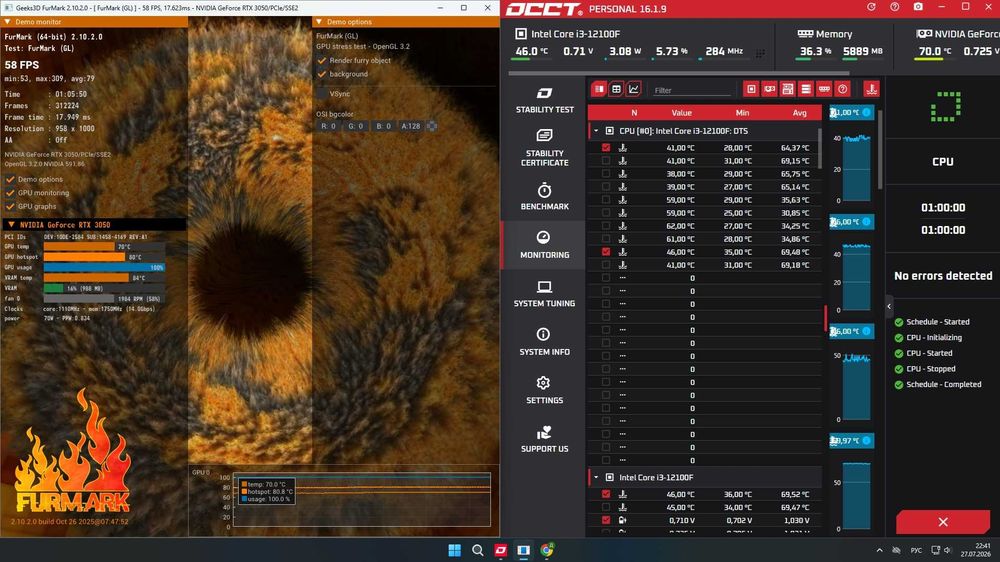Collapse the Demo options panel
Screen dimensions: 1000x562
tap(320, 22)
